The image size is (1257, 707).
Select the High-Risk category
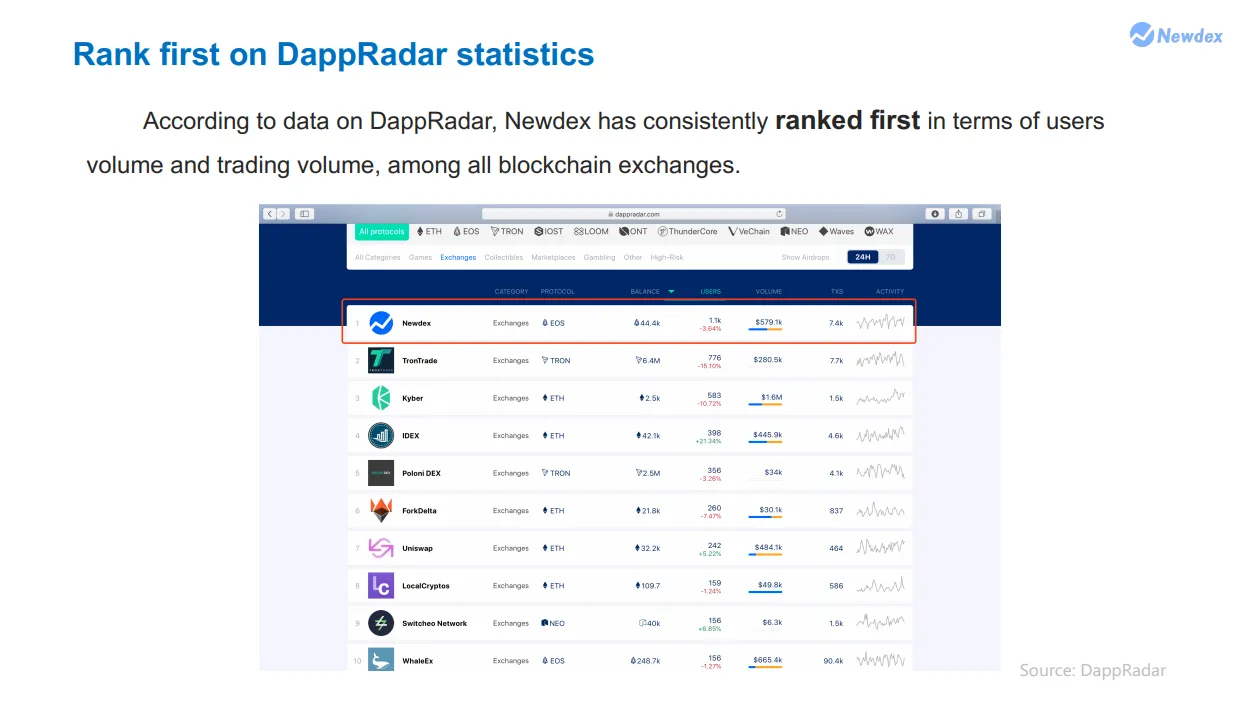click(x=667, y=258)
